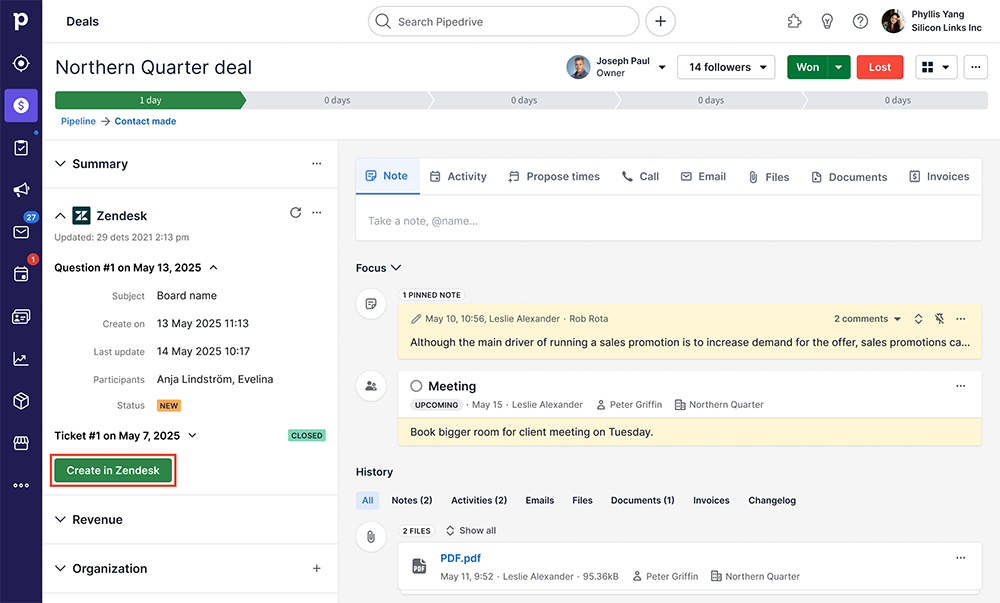This screenshot has width=1000, height=603.
Task: Show all files in history
Action: (x=471, y=530)
